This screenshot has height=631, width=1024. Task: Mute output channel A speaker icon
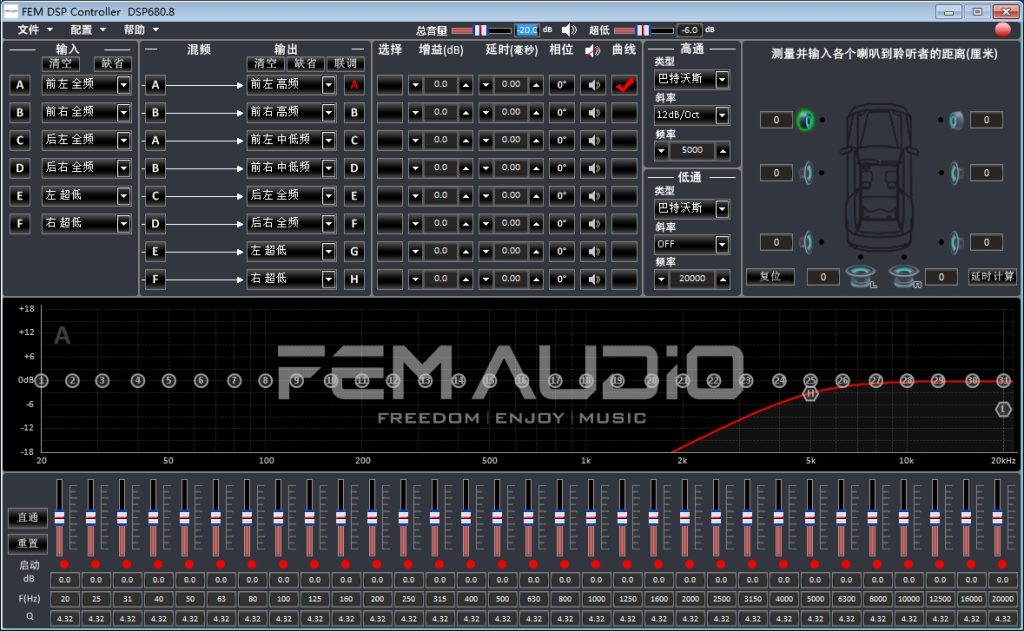[x=593, y=85]
